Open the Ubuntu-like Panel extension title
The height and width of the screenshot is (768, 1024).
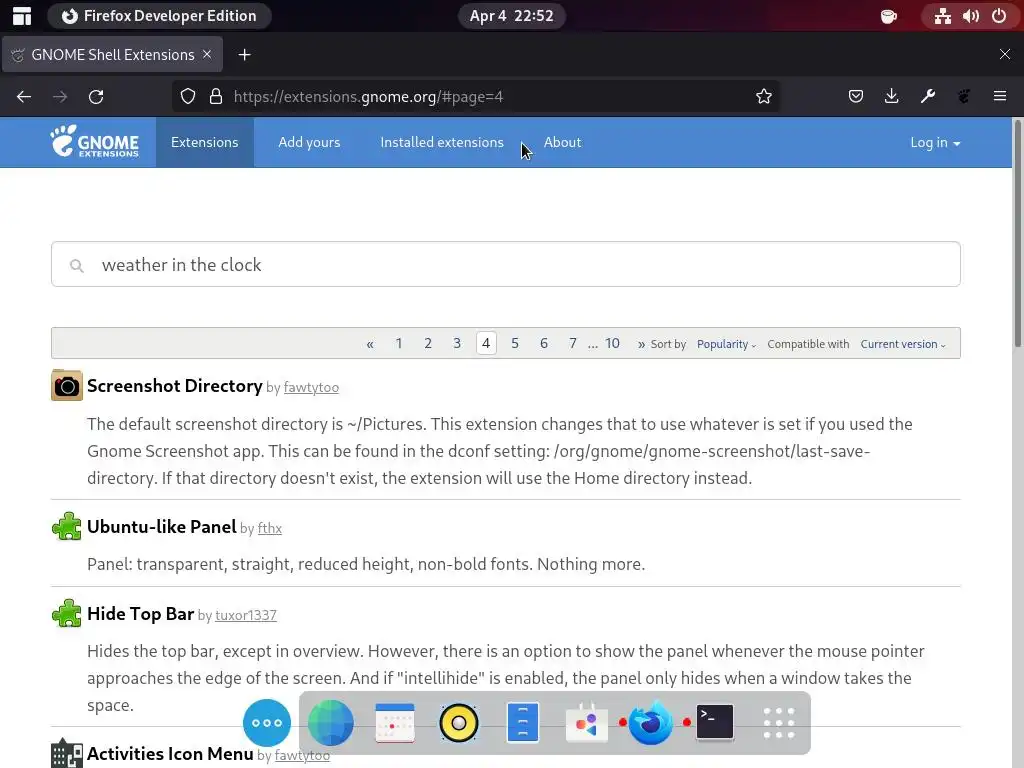[x=161, y=526]
